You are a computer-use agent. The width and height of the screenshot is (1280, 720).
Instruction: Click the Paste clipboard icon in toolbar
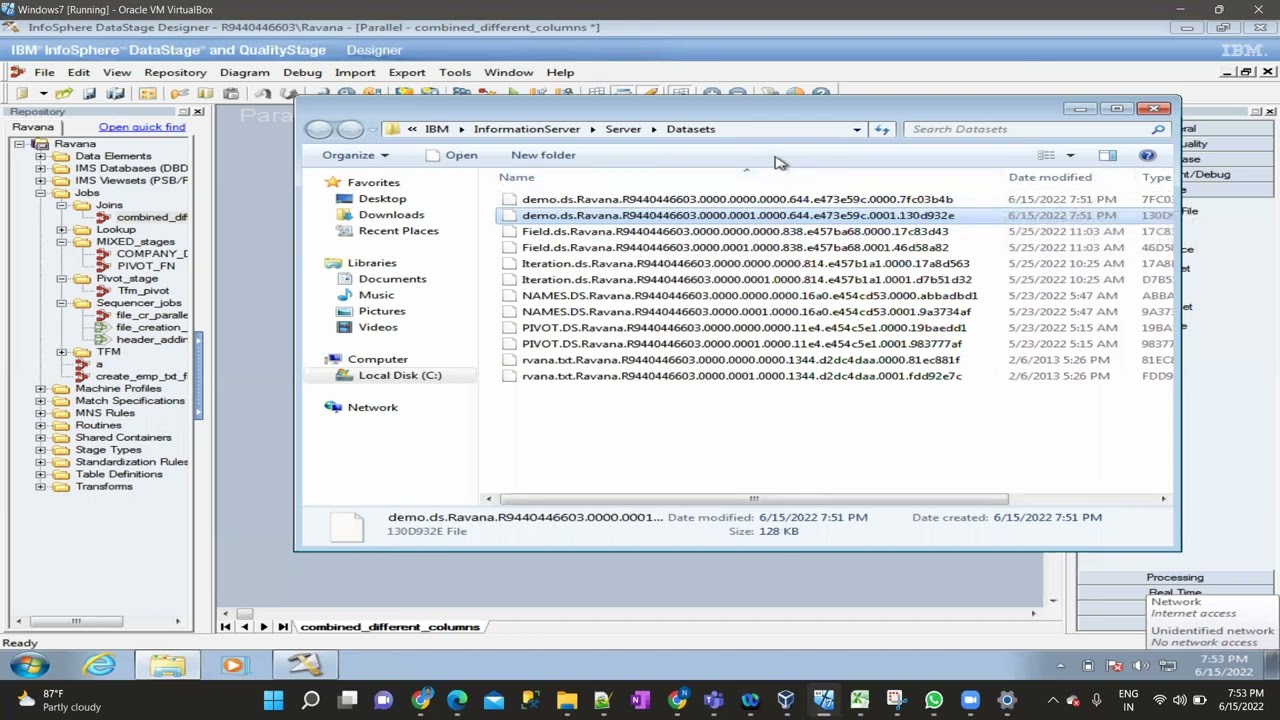tap(231, 94)
